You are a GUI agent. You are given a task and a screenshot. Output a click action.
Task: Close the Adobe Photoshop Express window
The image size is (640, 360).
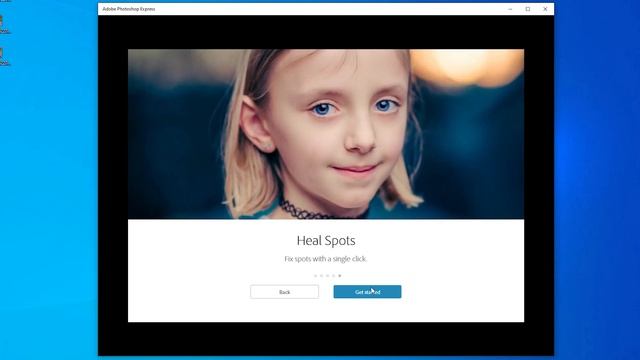(545, 9)
